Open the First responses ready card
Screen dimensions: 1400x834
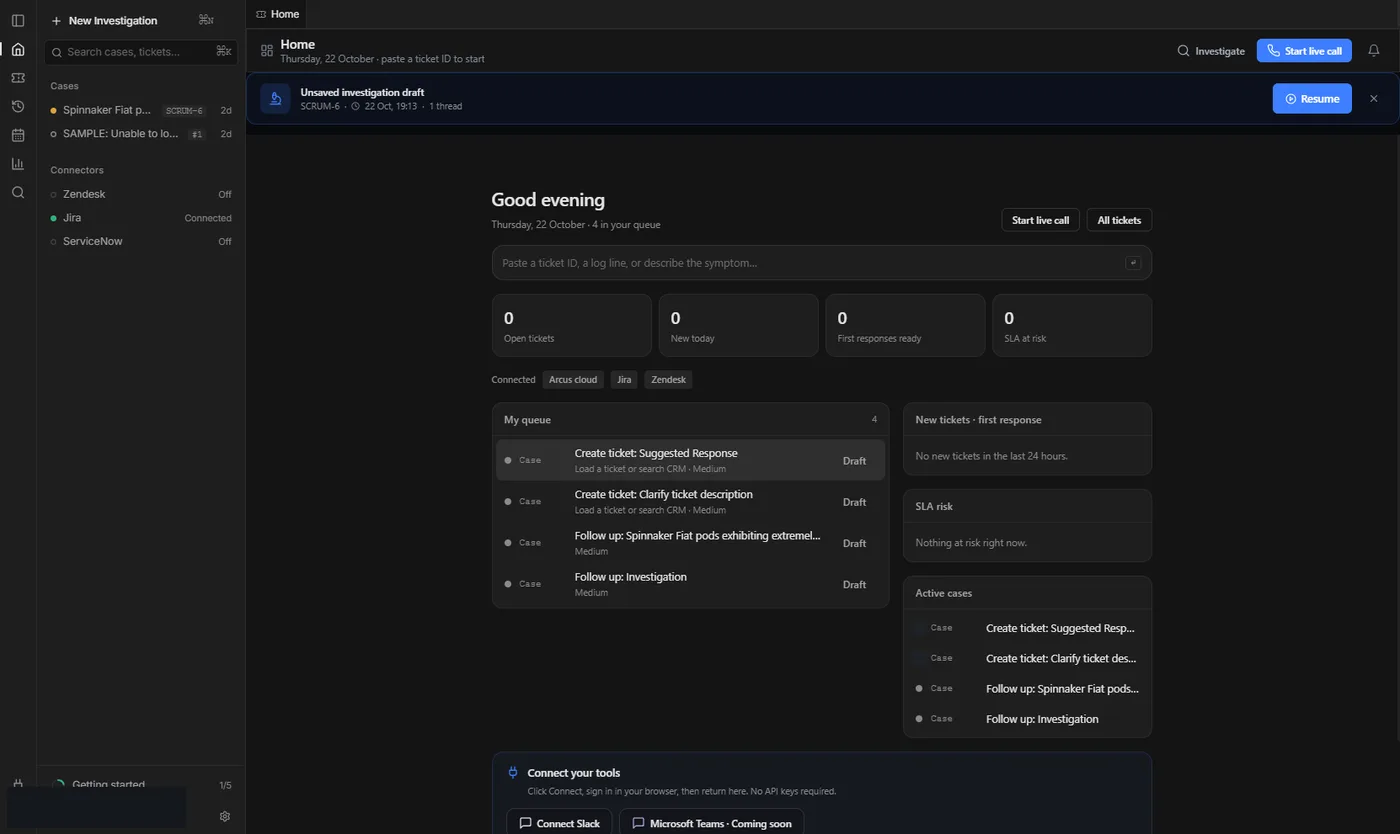pyautogui.click(x=905, y=325)
